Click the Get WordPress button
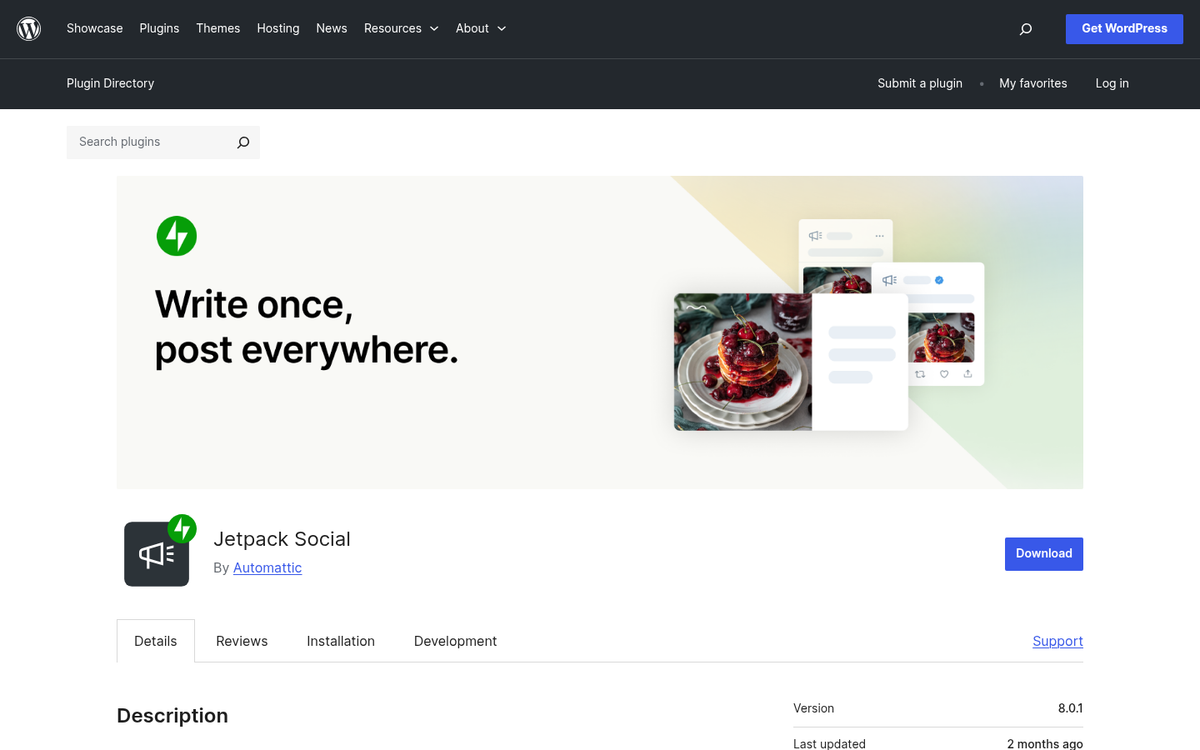1200x750 pixels. pos(1124,28)
